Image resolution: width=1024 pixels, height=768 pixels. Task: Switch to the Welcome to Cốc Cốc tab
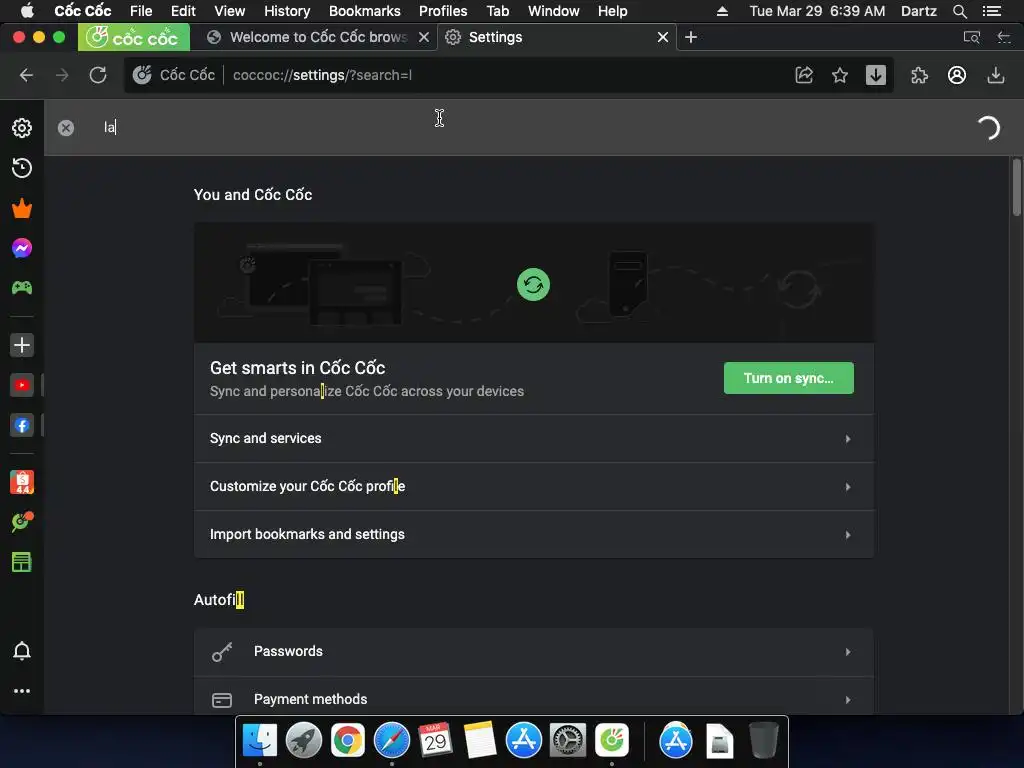tap(317, 37)
